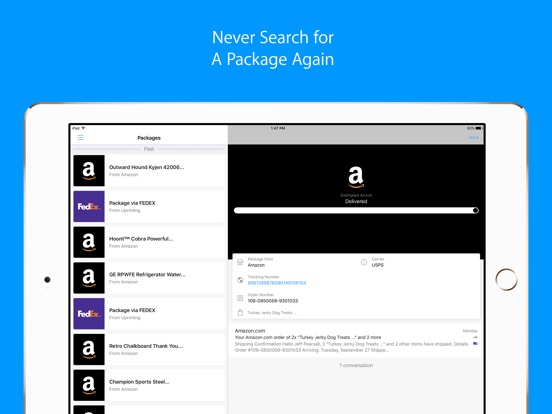Click the battery indicator in status bar

point(478,128)
